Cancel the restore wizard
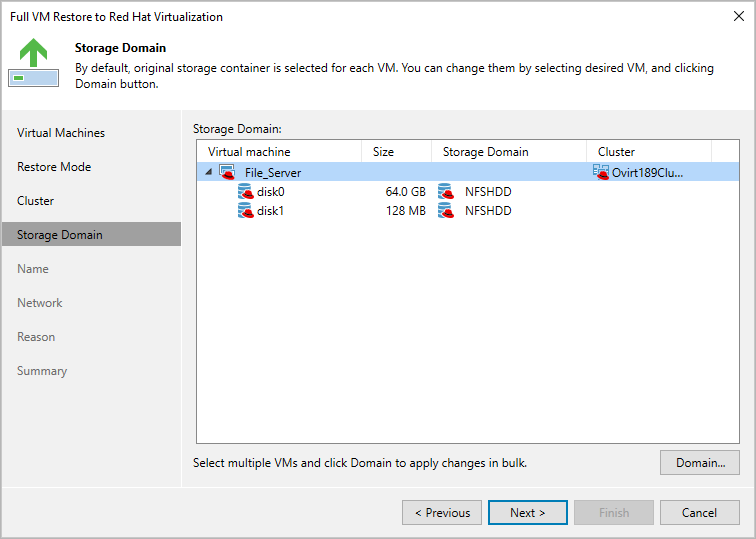 (700, 512)
